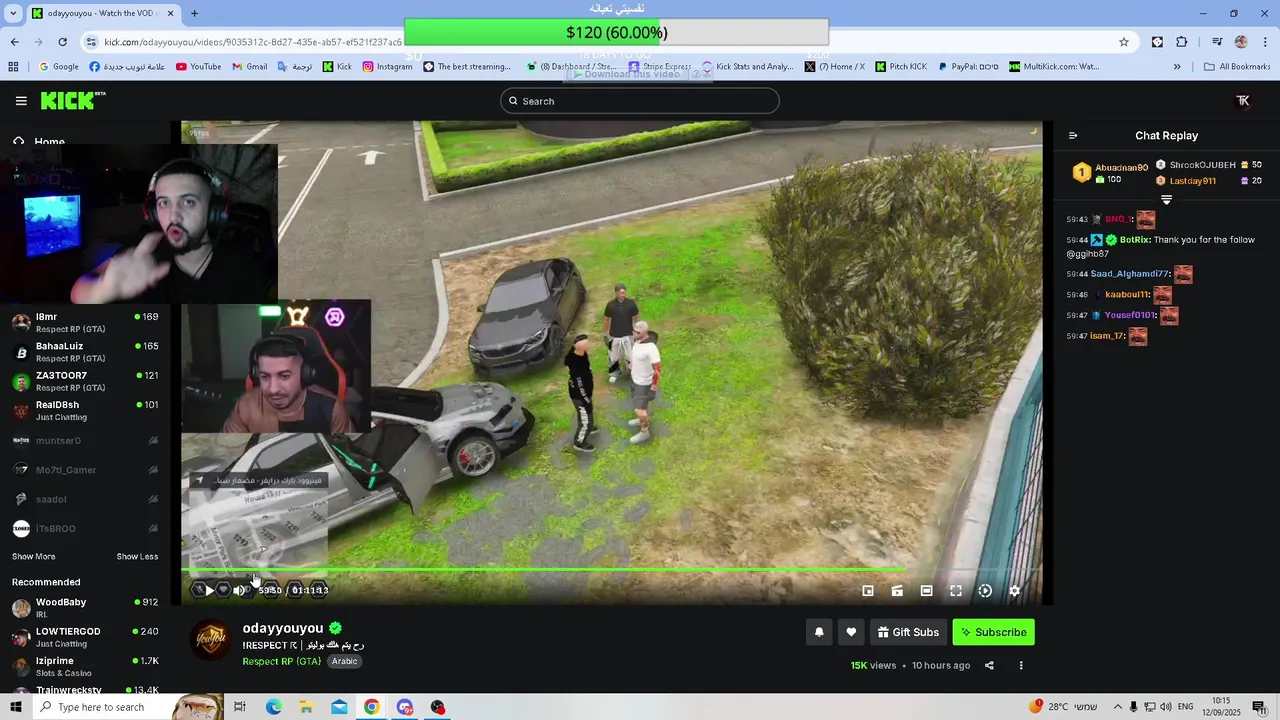This screenshot has height=720, width=1280.
Task: Enable picture-in-picture mini player
Action: click(868, 591)
